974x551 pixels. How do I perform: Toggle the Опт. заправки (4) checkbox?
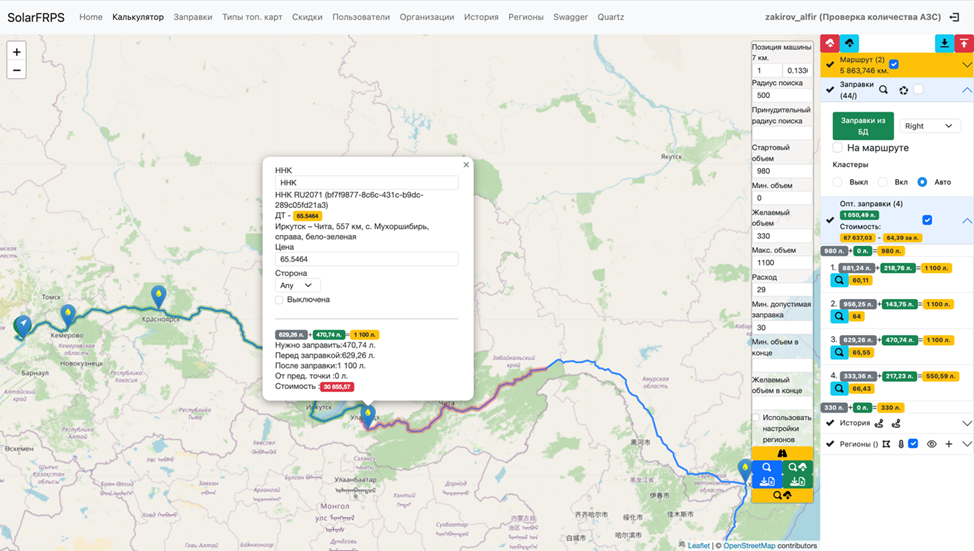pos(927,220)
